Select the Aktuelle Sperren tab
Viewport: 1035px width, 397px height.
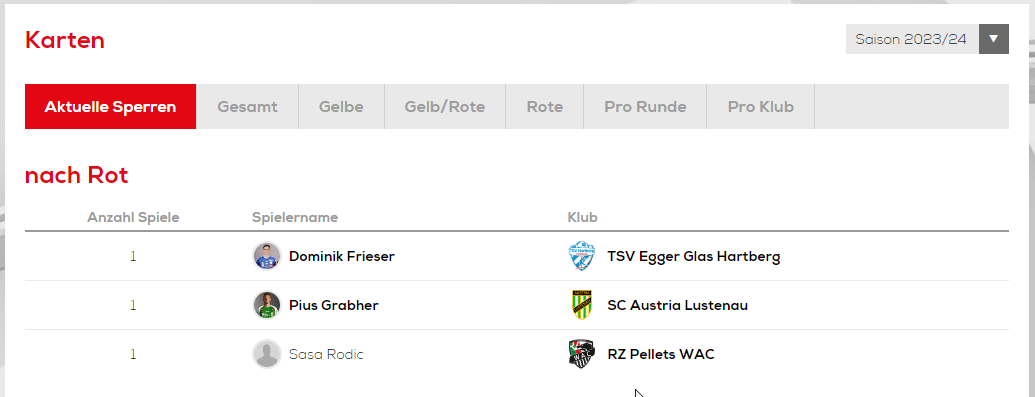click(110, 106)
